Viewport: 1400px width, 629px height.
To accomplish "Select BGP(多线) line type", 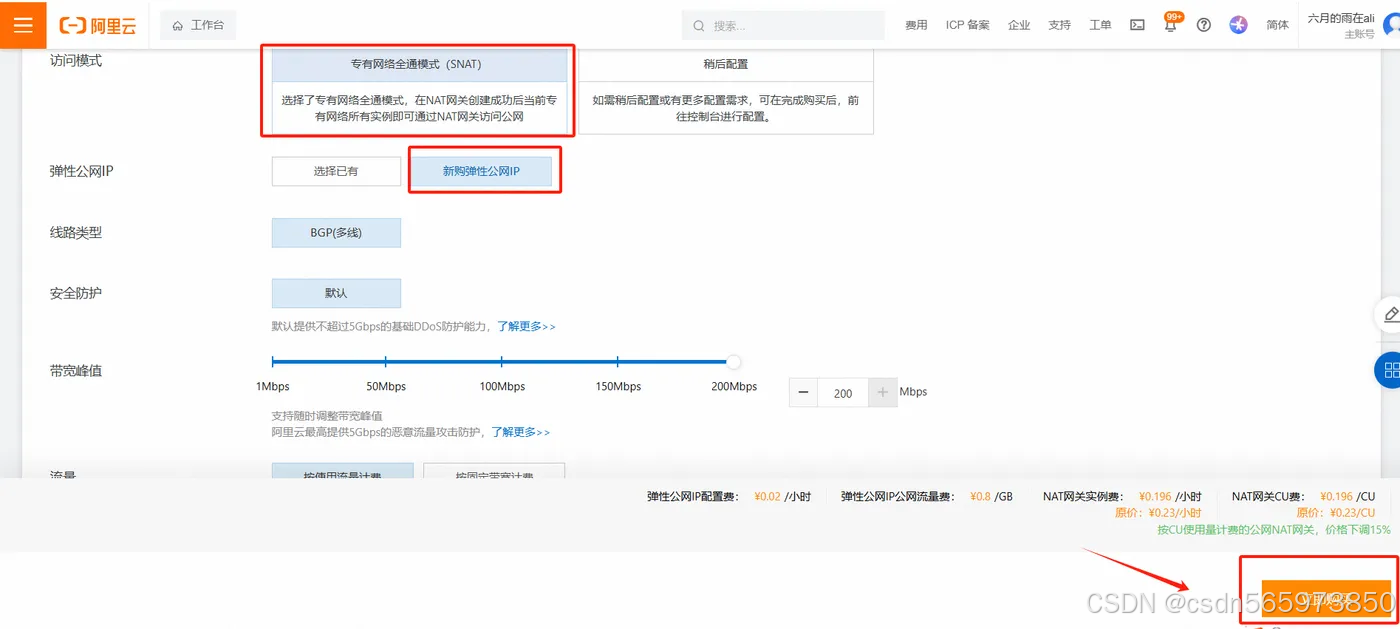I will [x=336, y=232].
